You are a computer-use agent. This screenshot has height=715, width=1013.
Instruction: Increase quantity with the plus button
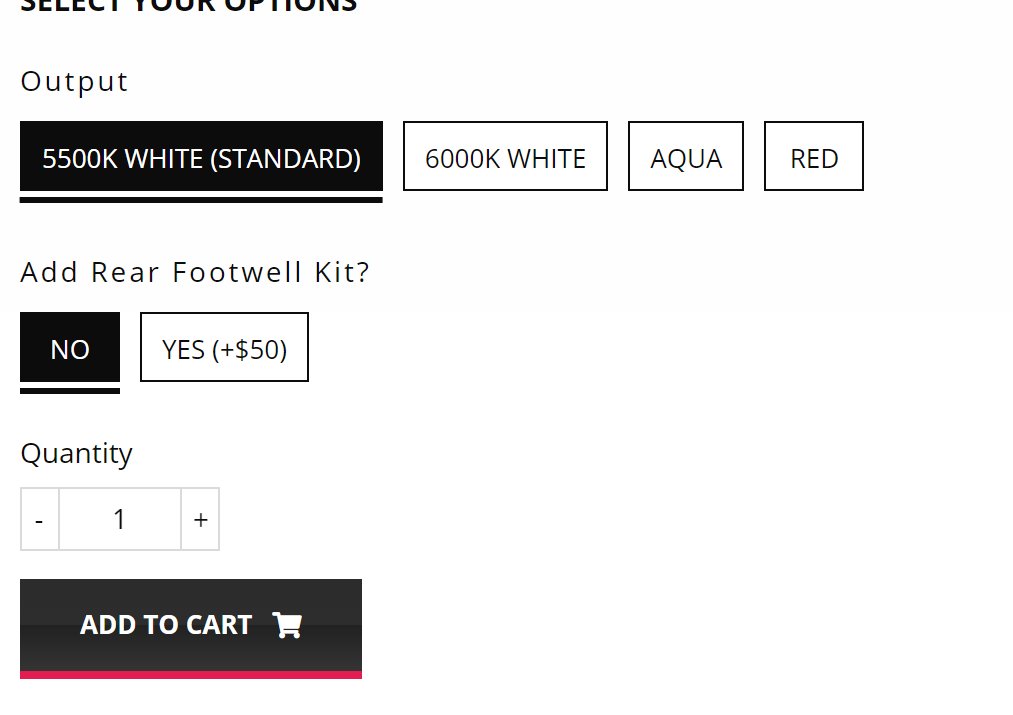[200, 519]
